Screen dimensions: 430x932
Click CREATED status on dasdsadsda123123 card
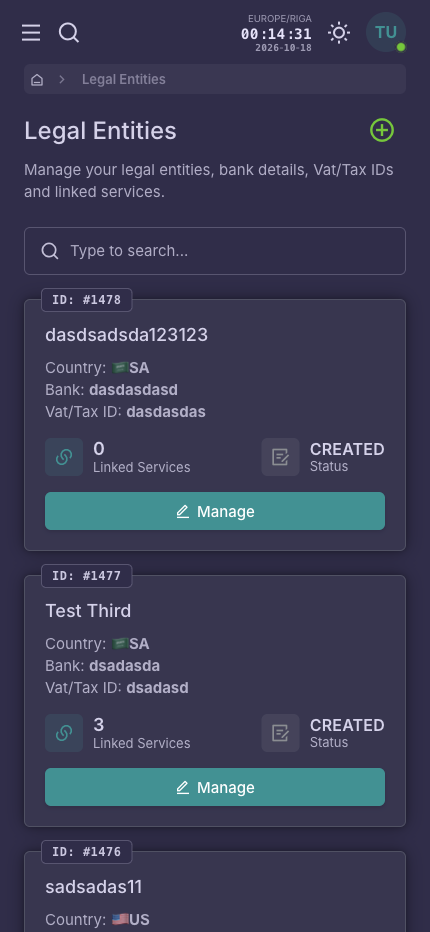[347, 449]
